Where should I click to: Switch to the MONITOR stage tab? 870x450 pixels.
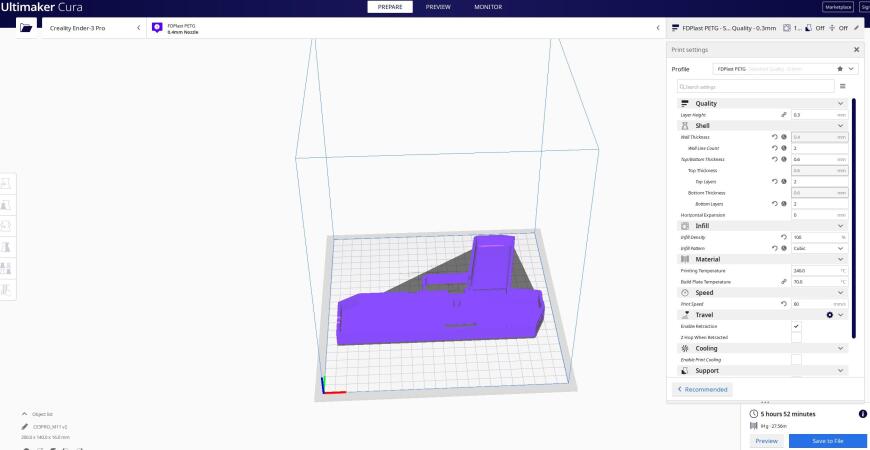click(x=488, y=7)
